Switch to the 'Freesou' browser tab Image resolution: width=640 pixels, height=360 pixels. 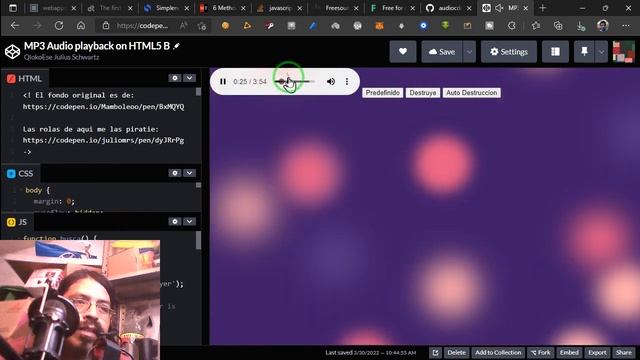336,8
